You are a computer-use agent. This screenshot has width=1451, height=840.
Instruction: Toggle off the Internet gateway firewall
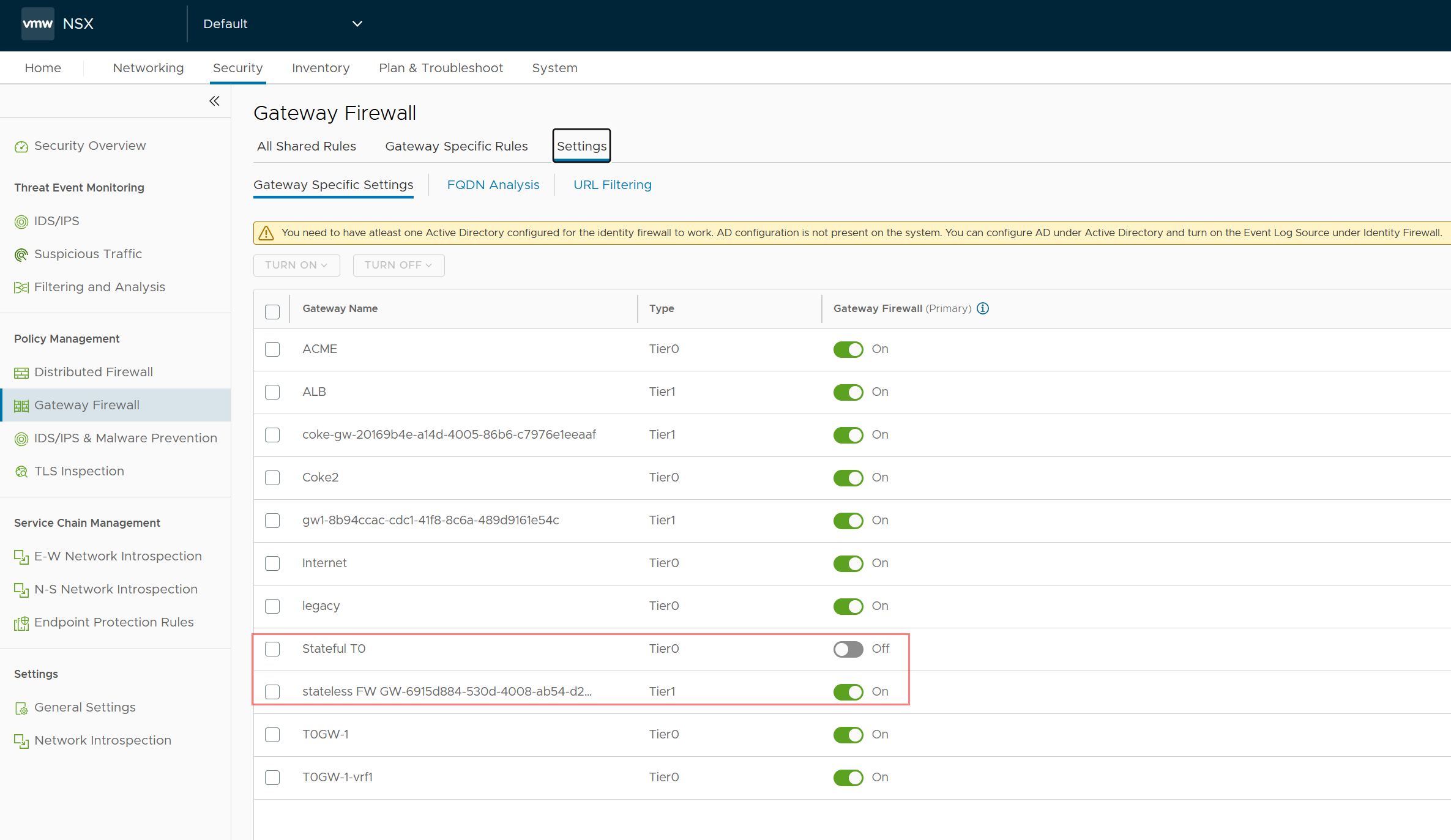click(x=848, y=563)
